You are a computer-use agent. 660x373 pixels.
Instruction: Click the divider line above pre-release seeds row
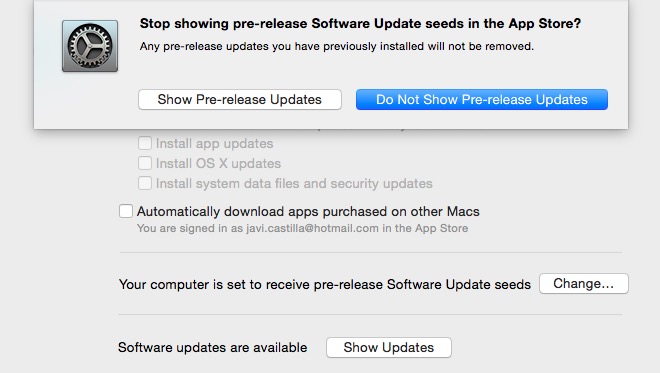click(x=370, y=253)
